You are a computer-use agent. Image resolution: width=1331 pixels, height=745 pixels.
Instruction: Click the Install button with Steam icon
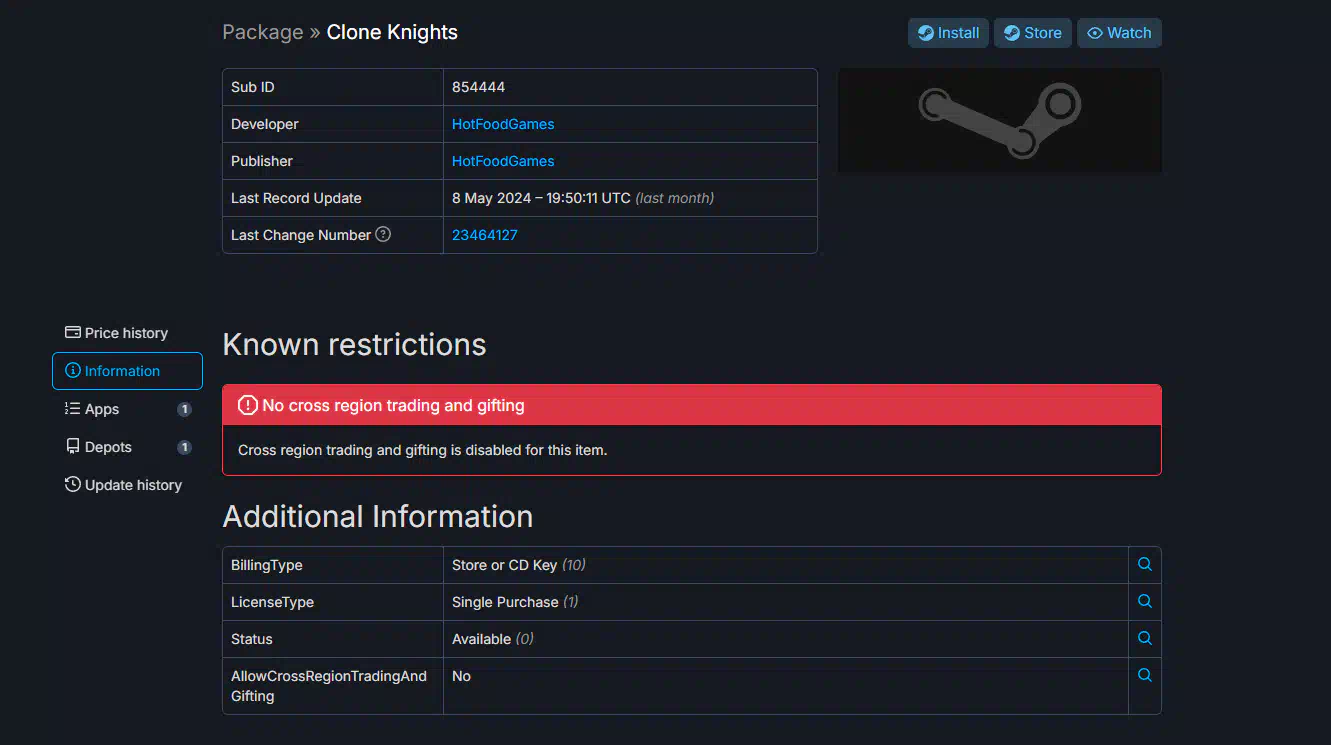pyautogui.click(x=948, y=33)
